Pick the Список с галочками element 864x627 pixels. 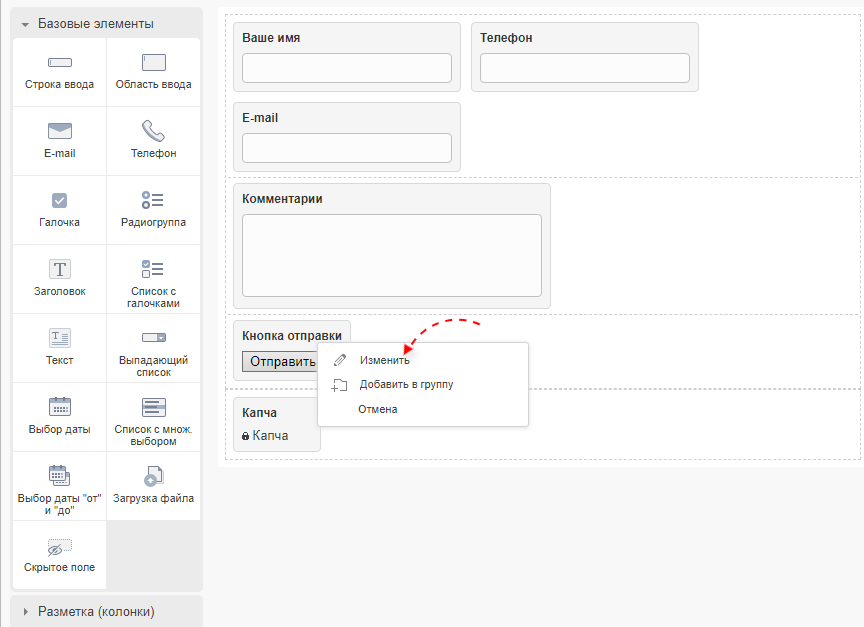(x=153, y=269)
